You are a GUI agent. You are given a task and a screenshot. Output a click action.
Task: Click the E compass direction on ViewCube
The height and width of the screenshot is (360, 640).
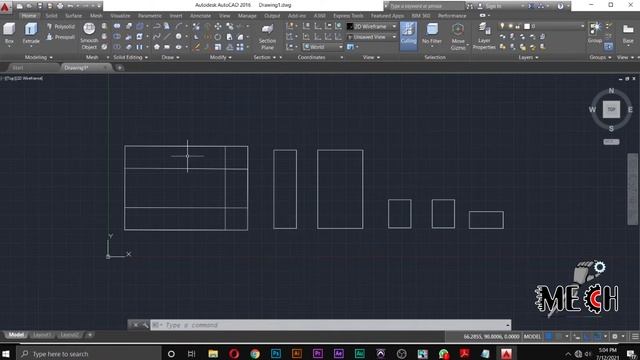(x=630, y=109)
